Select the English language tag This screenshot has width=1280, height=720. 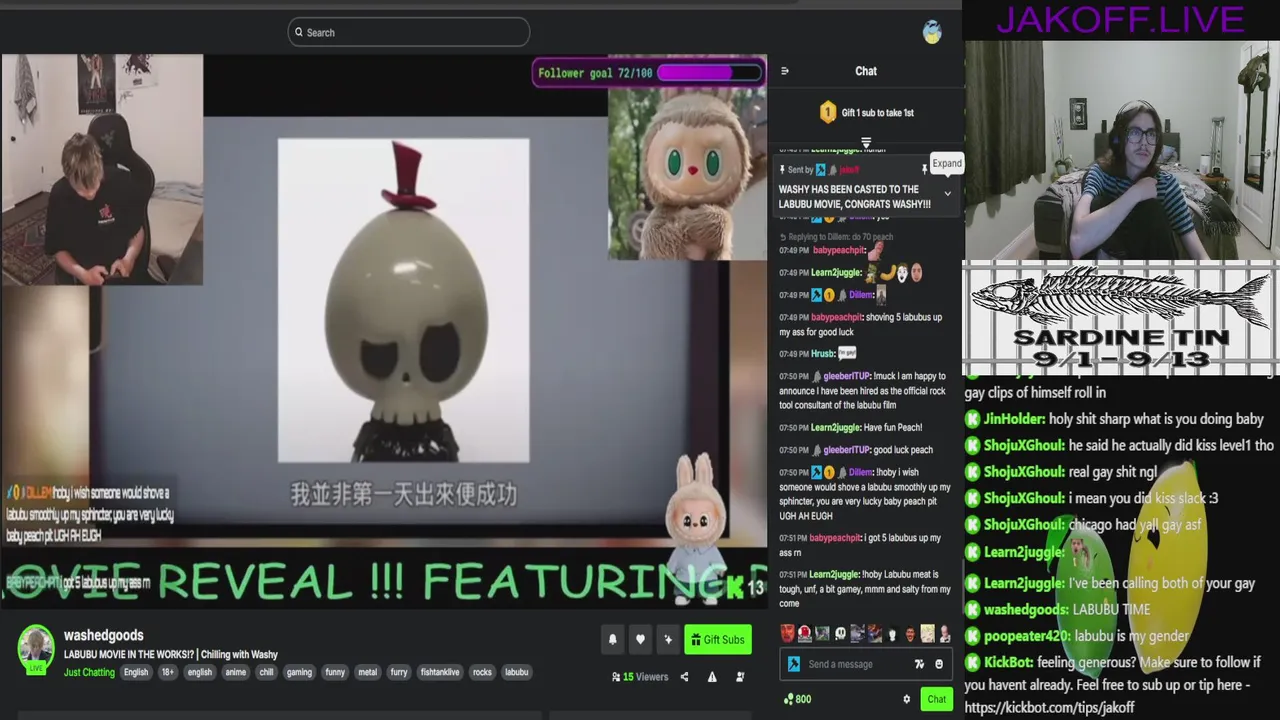click(136, 672)
